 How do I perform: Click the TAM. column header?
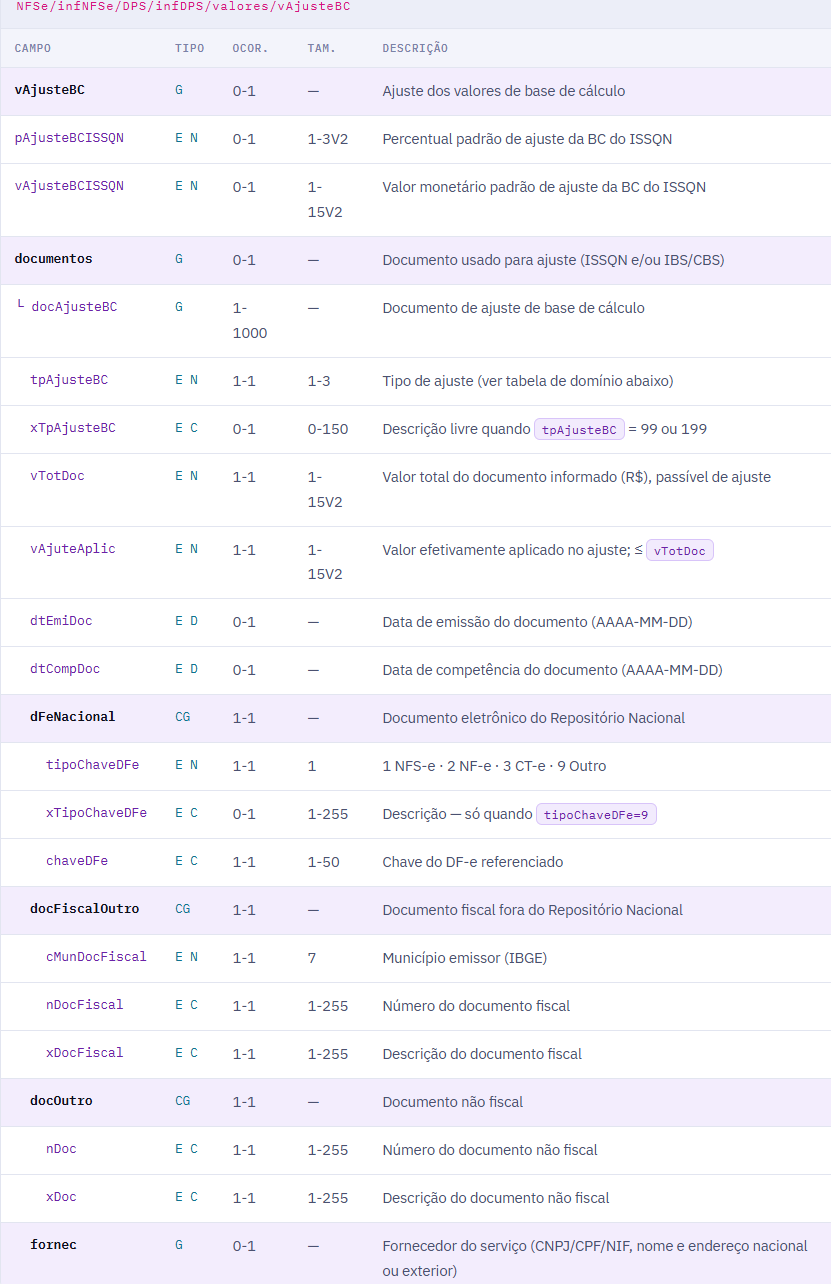[321, 48]
